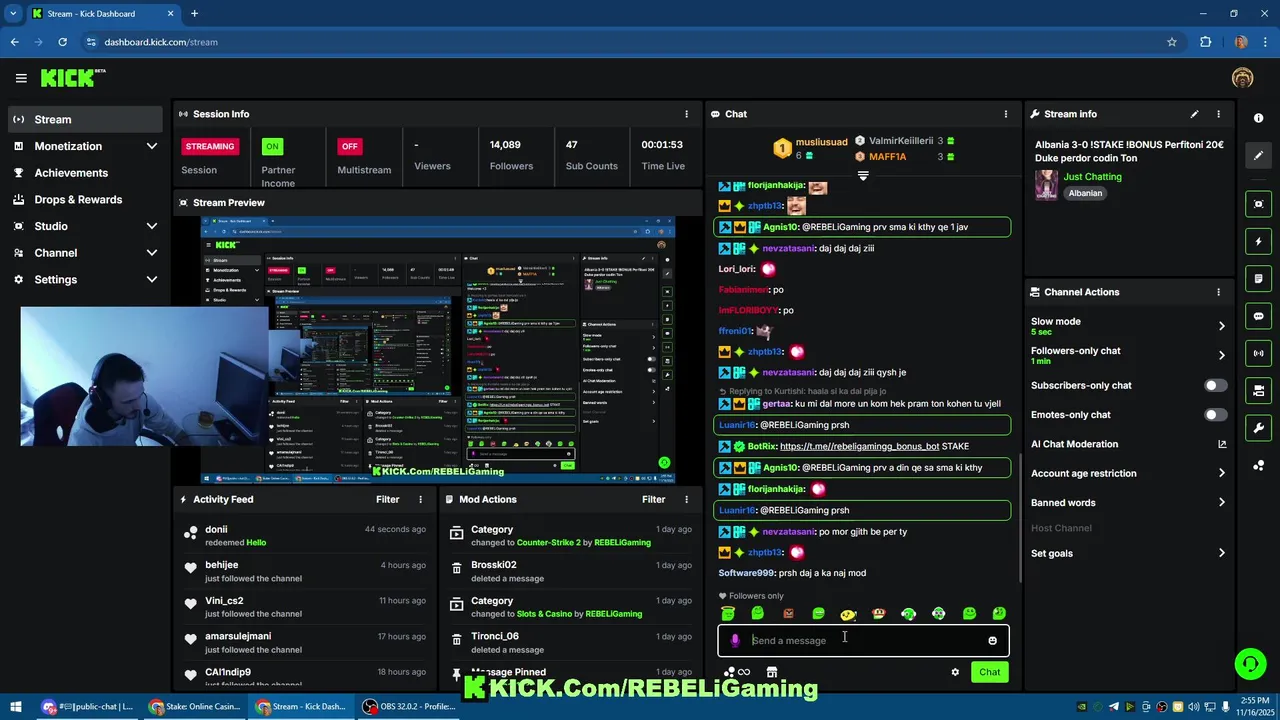Open OBS 32.0.2 in the taskbar
The image size is (1280, 720).
(409, 706)
